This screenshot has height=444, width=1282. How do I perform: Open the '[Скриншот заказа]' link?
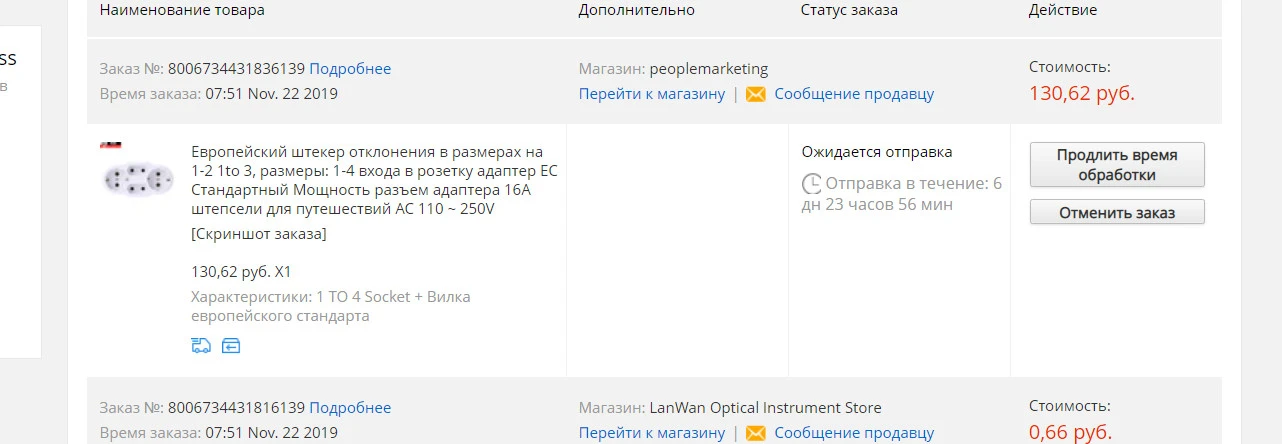coord(258,234)
